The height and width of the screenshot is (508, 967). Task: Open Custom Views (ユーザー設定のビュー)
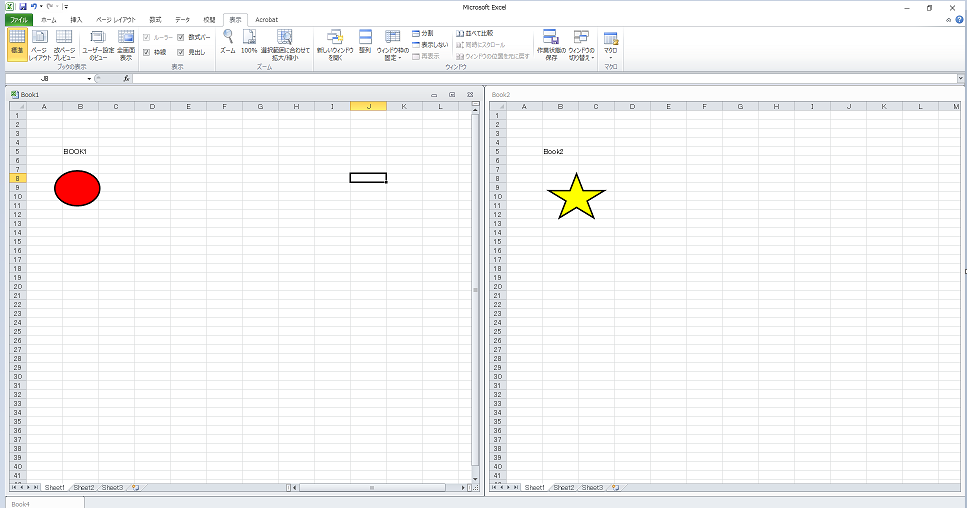[98, 44]
